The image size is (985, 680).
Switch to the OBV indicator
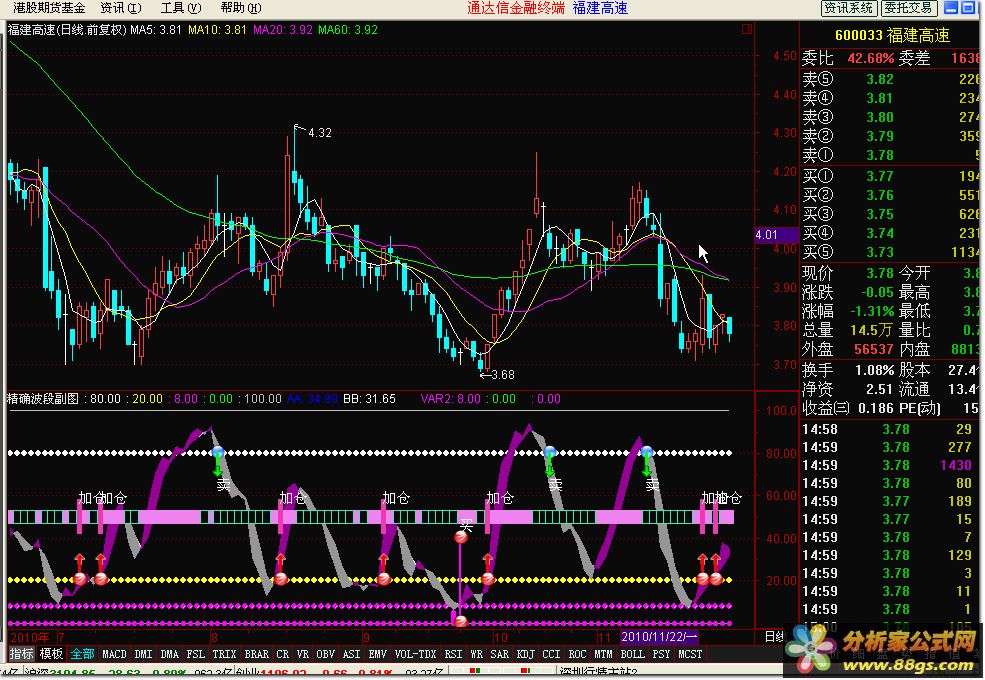point(325,654)
